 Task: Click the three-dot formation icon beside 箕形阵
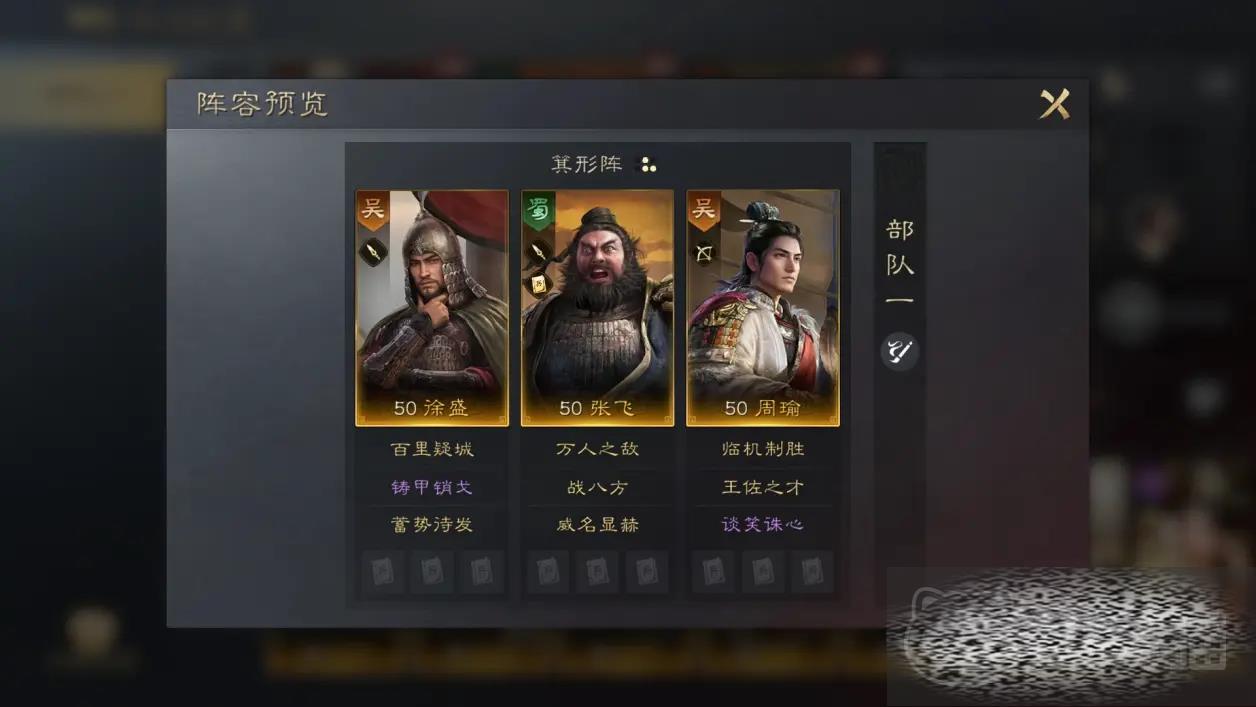tap(647, 165)
